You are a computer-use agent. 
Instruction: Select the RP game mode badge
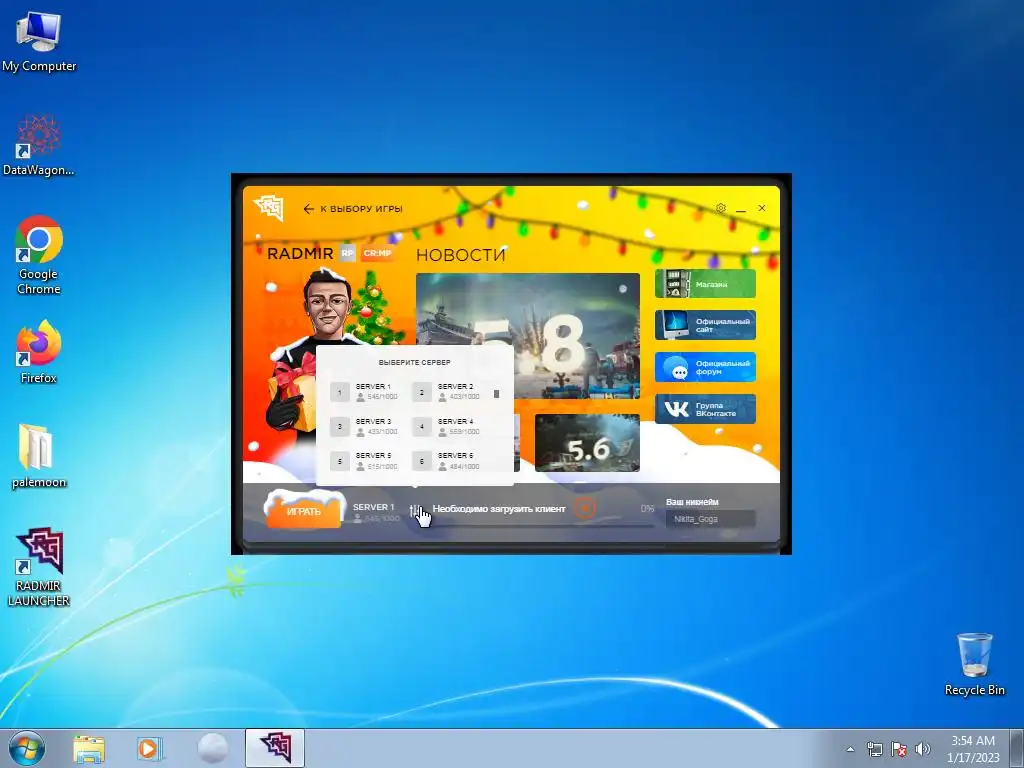[347, 253]
